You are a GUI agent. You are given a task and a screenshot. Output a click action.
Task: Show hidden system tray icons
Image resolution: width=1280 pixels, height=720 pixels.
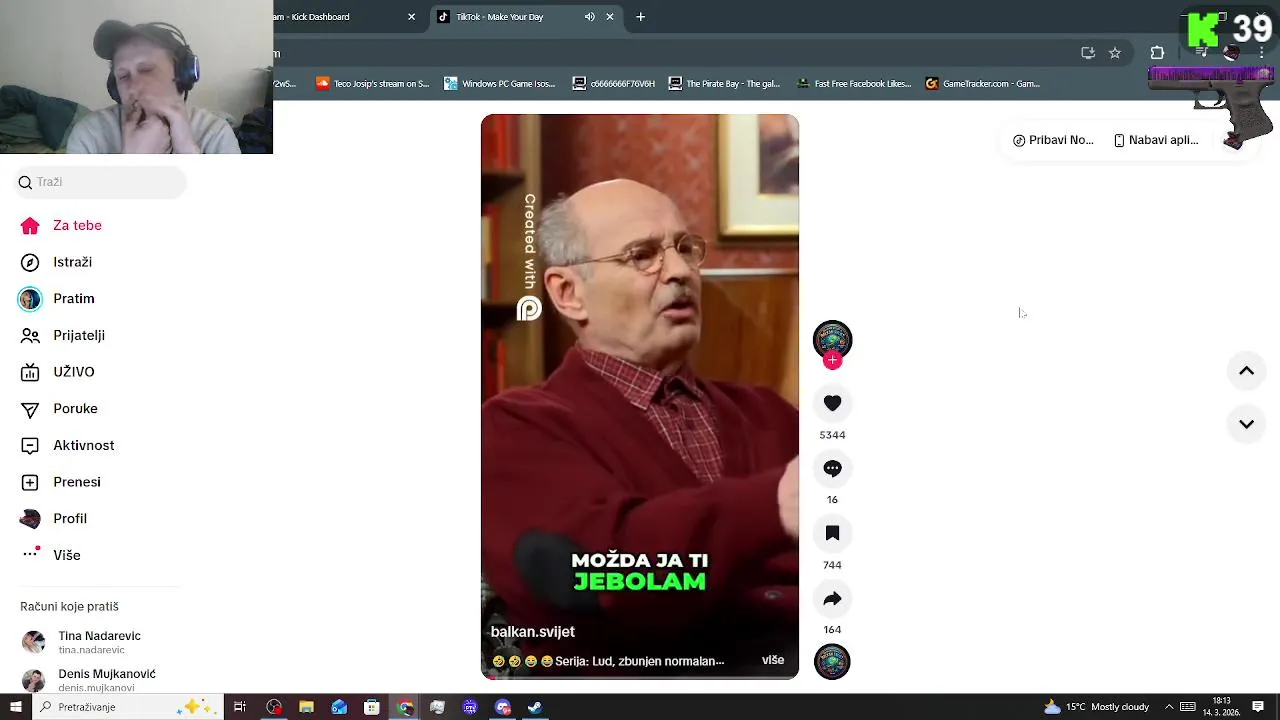[x=1168, y=707]
